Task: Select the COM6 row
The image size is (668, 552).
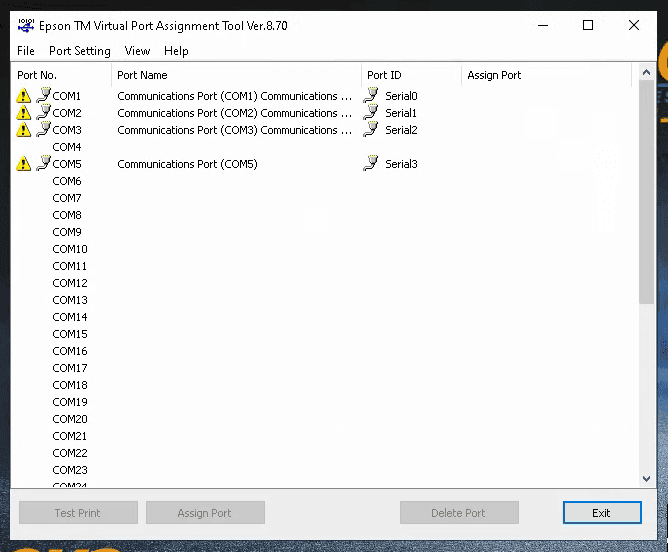Action: (322, 181)
